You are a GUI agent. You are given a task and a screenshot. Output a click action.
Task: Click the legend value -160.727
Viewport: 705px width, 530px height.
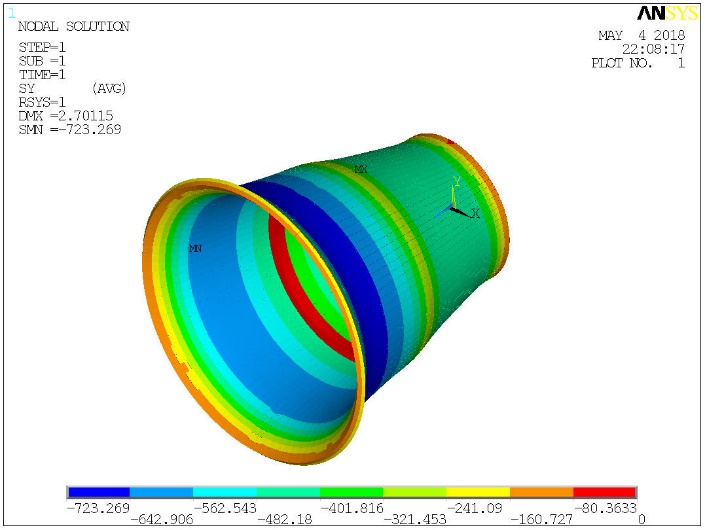[542, 520]
